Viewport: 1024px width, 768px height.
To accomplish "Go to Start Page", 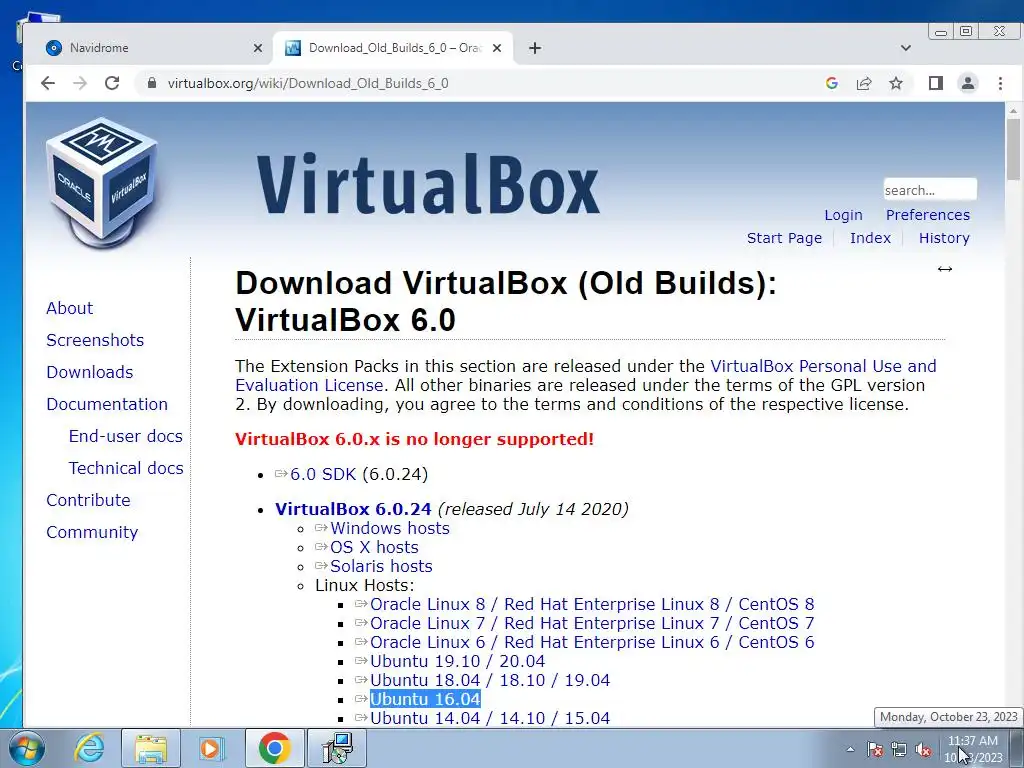I will 784,238.
